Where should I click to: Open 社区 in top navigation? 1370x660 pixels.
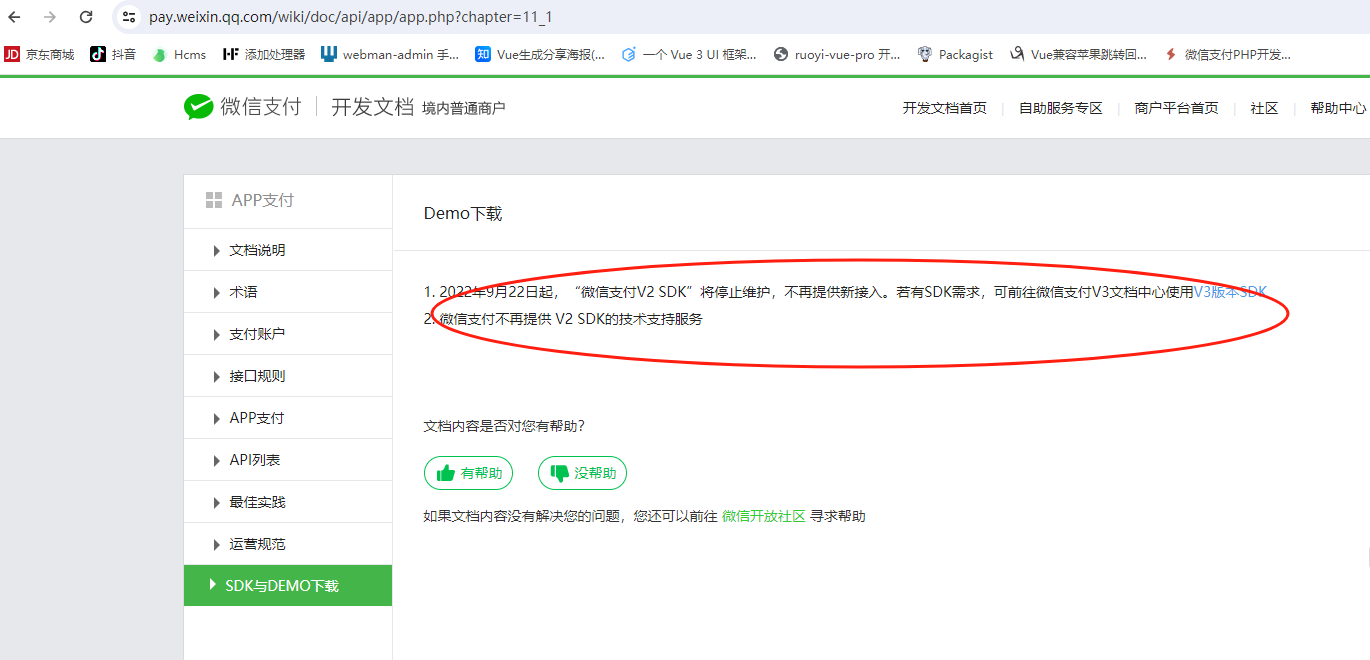click(1264, 108)
